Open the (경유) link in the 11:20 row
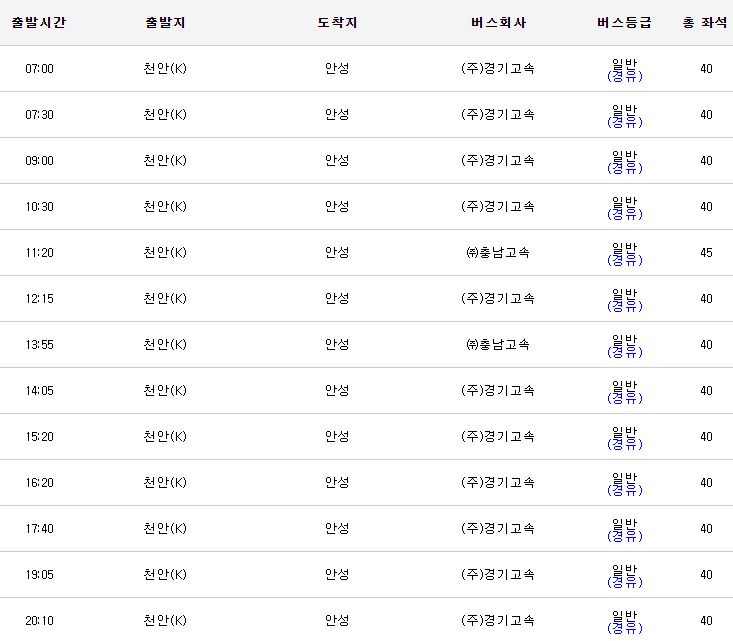Screen dimensions: 733x641 click(625, 260)
